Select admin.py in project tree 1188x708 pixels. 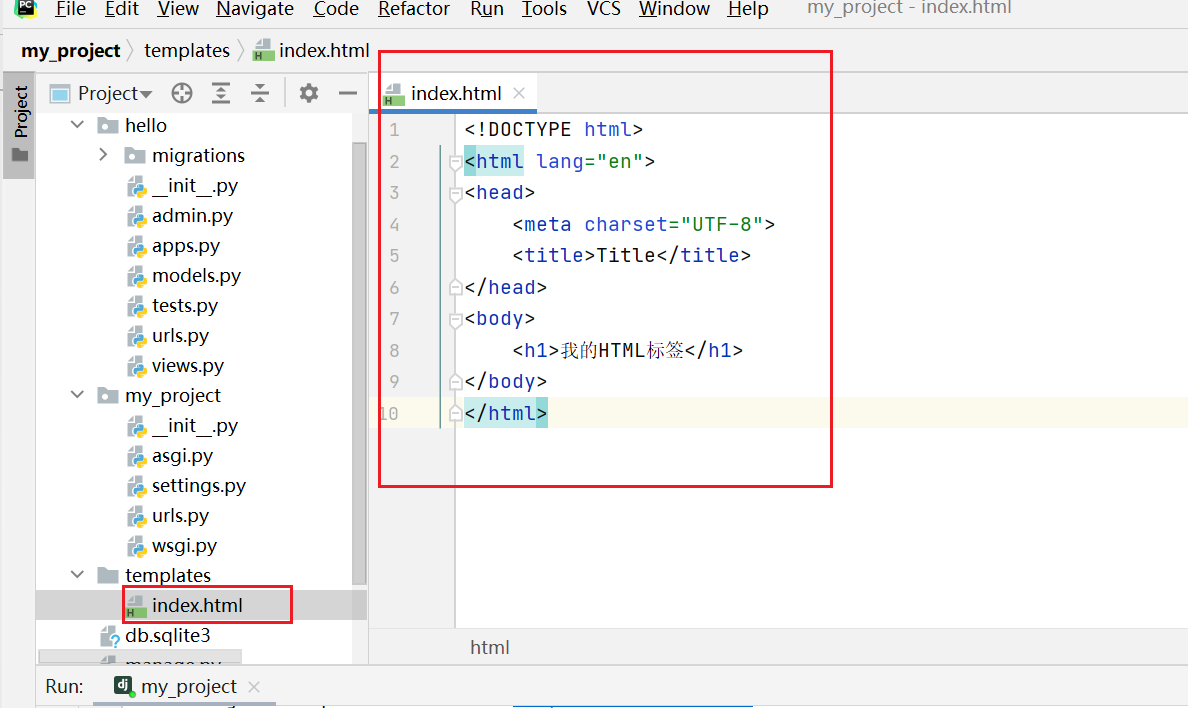(x=192, y=215)
